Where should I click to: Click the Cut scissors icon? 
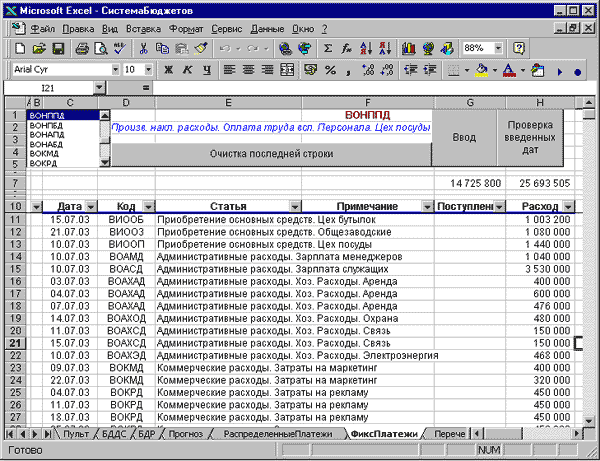tap(143, 49)
